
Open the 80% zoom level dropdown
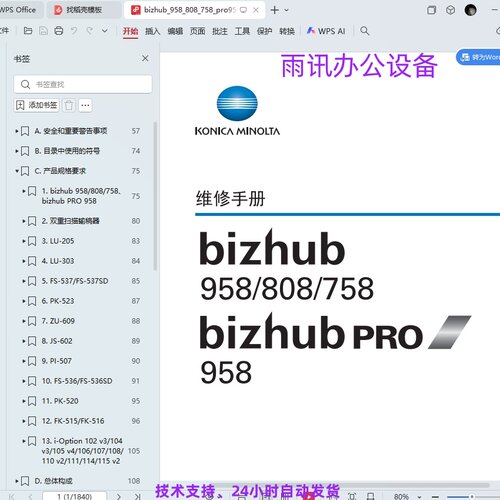tap(419, 497)
